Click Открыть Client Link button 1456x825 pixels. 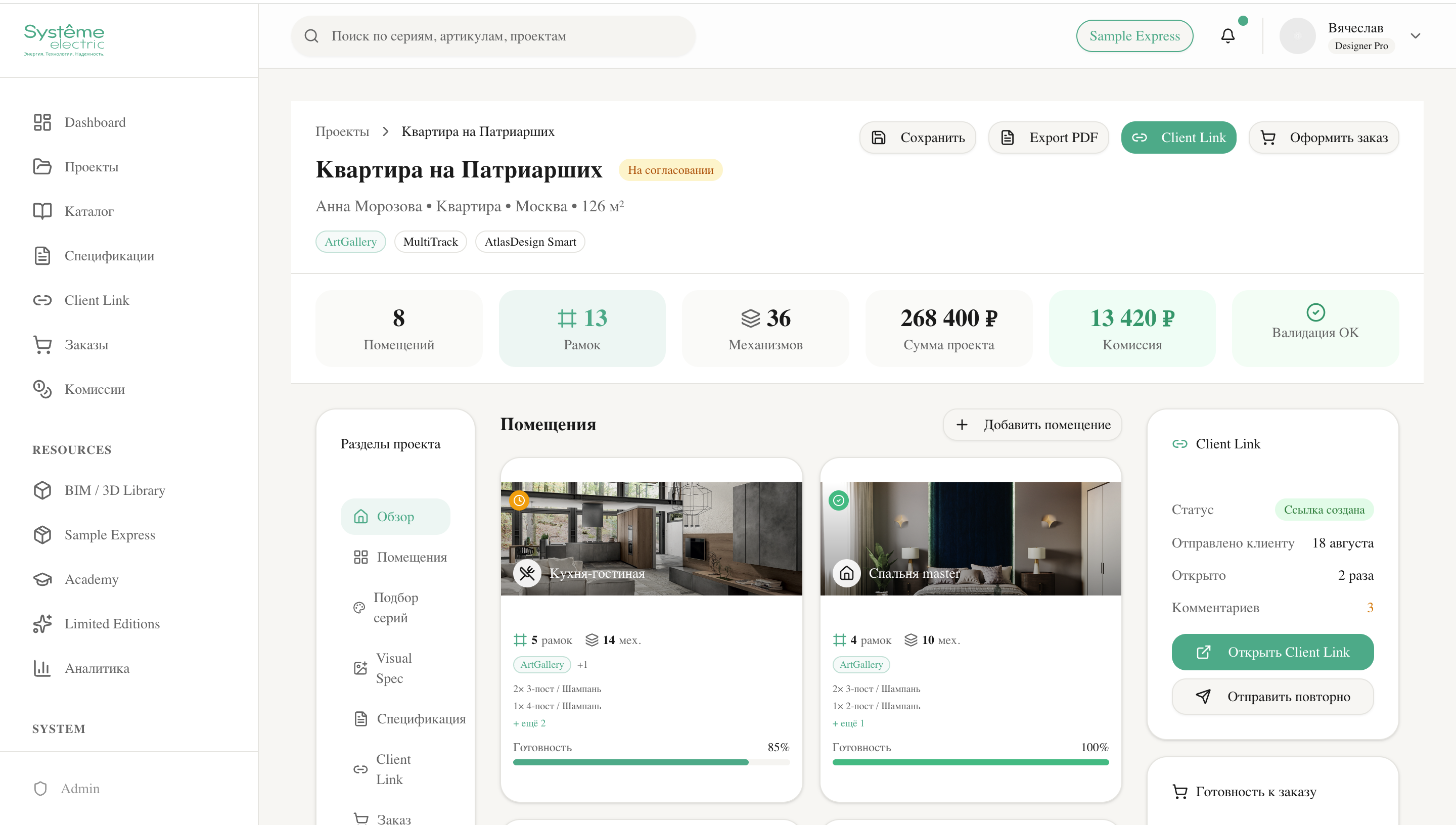click(x=1272, y=653)
